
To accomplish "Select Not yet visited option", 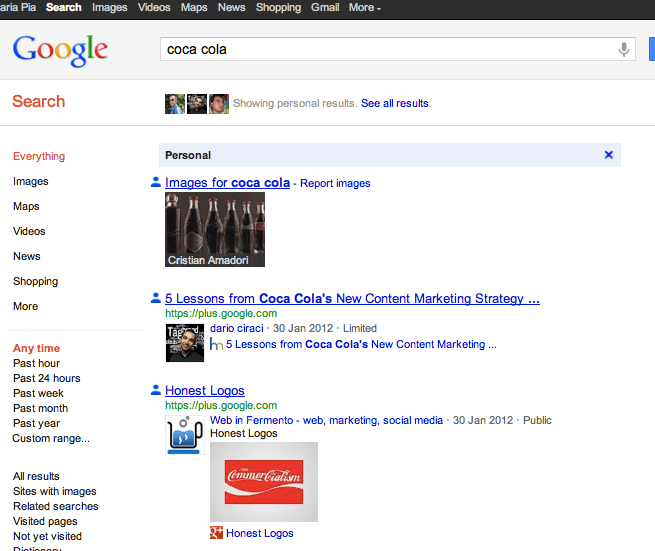I will (47, 536).
